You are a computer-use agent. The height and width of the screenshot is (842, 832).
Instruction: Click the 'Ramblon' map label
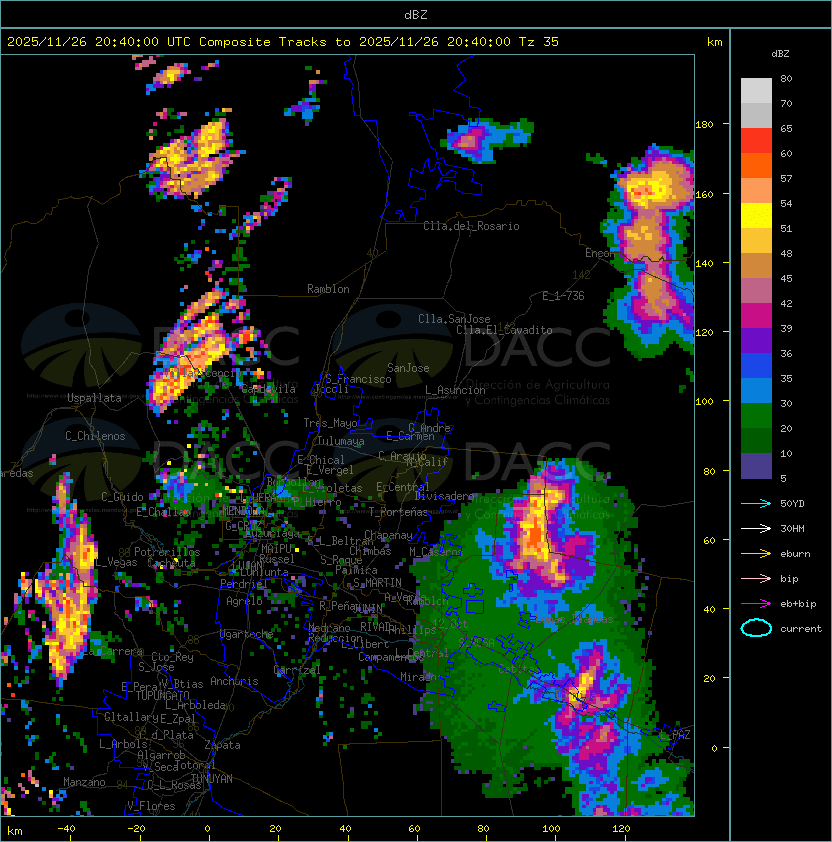pyautogui.click(x=328, y=289)
